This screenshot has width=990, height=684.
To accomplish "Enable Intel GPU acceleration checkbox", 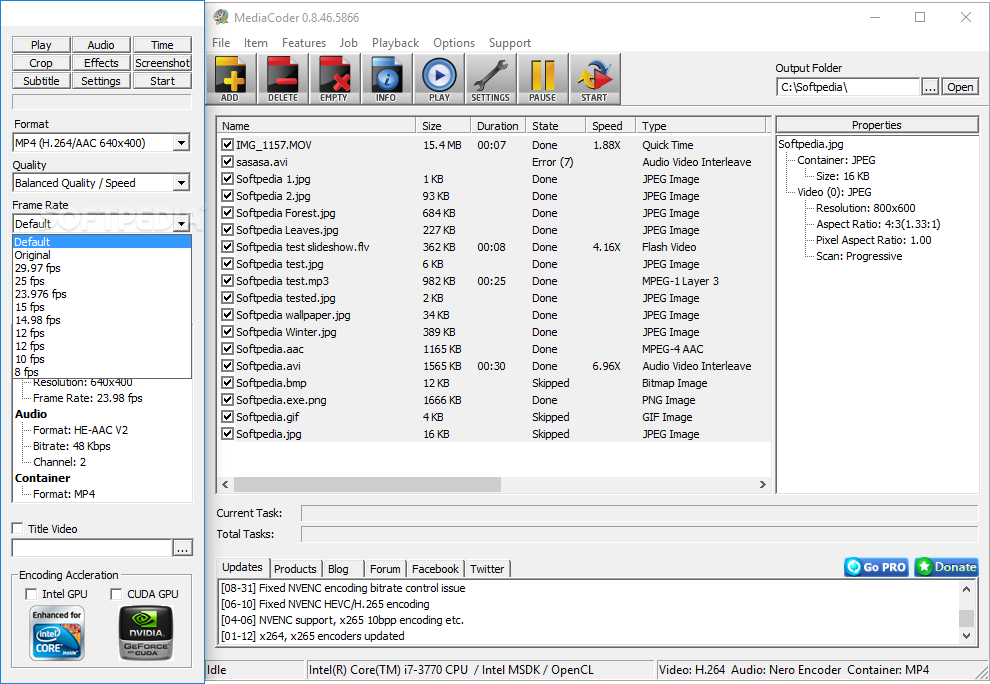I will pos(31,594).
